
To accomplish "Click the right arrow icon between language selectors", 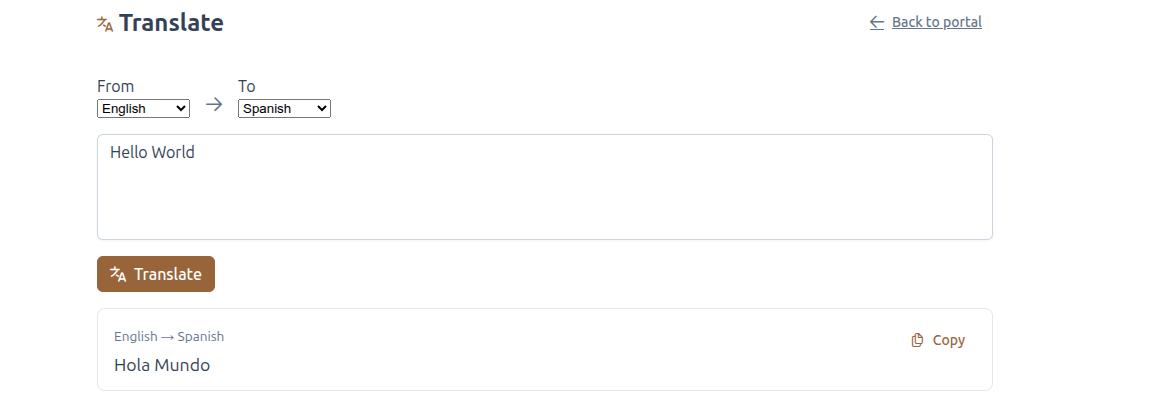I will click(x=214, y=104).
